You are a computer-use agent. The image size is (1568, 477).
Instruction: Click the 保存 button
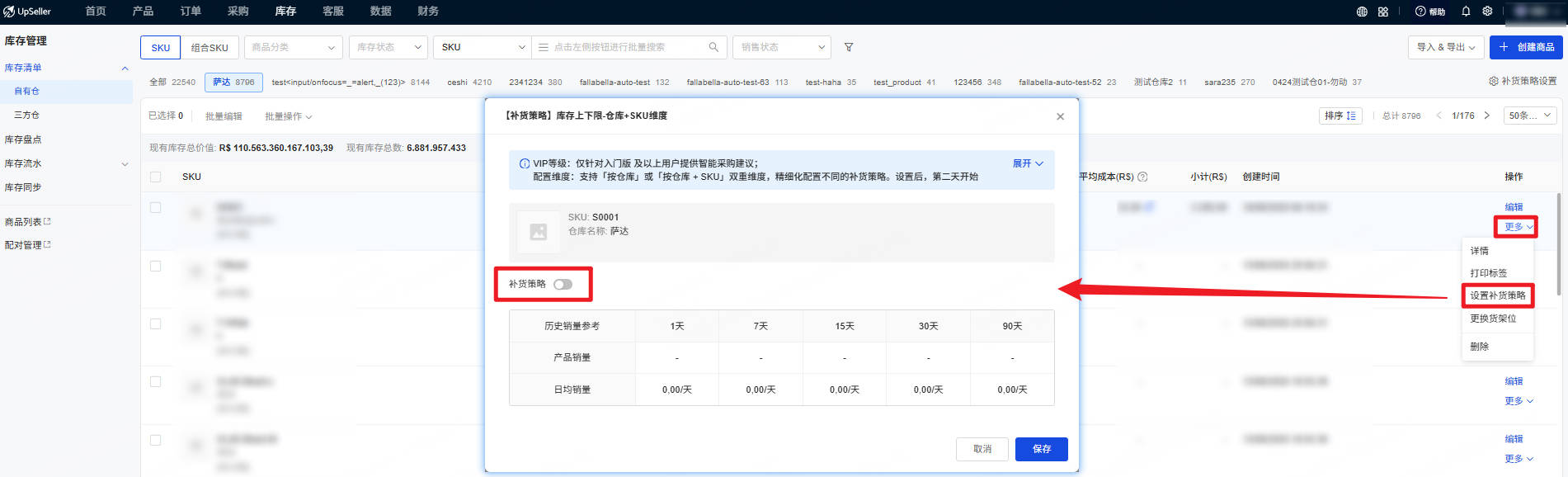tap(1042, 449)
